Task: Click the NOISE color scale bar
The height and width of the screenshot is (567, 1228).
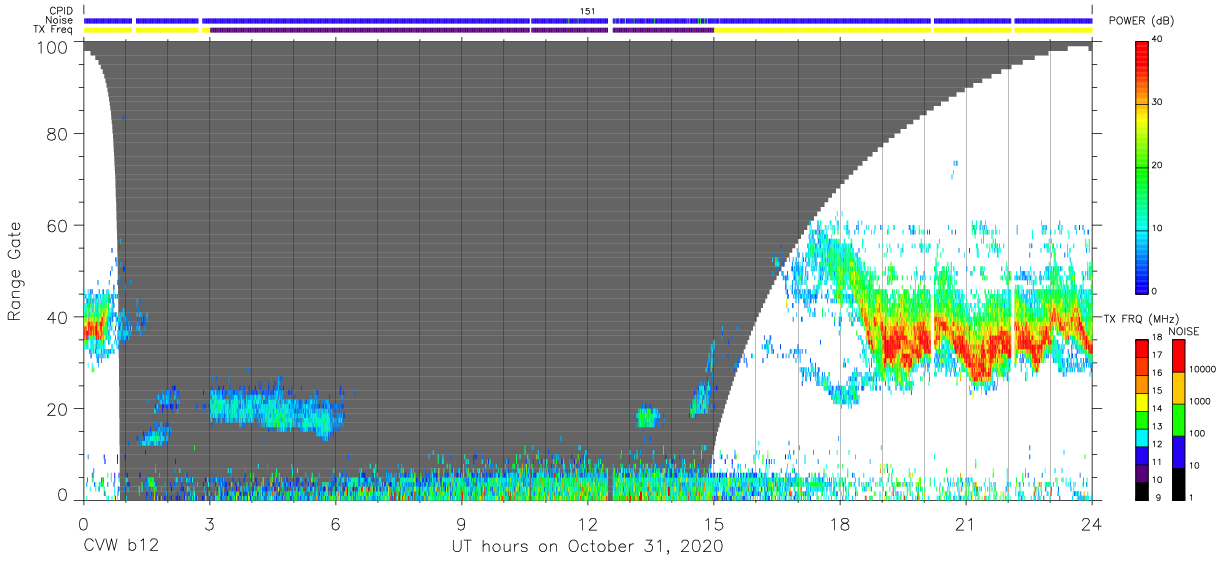Action: coord(1179,419)
